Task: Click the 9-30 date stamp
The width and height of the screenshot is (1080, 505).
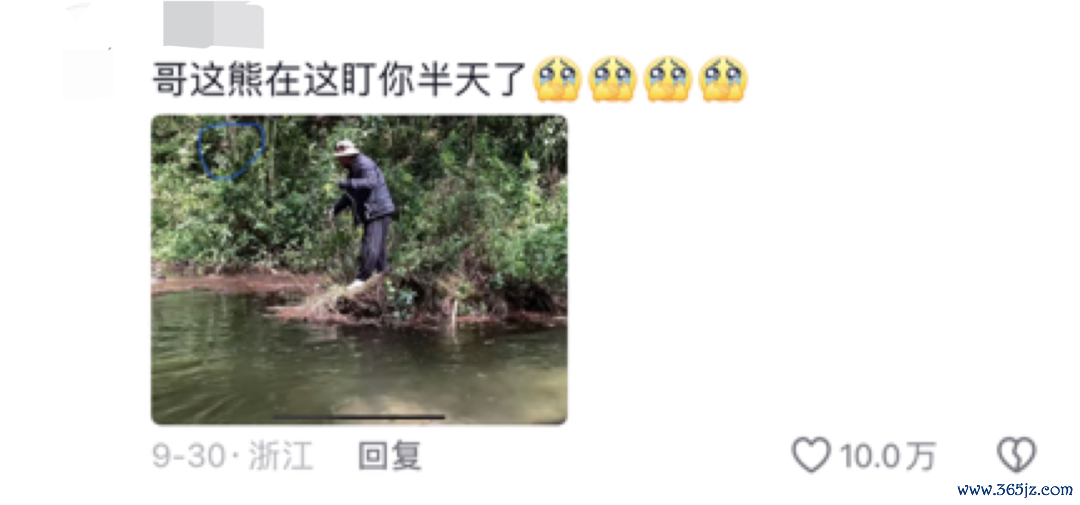Action: click(188, 456)
